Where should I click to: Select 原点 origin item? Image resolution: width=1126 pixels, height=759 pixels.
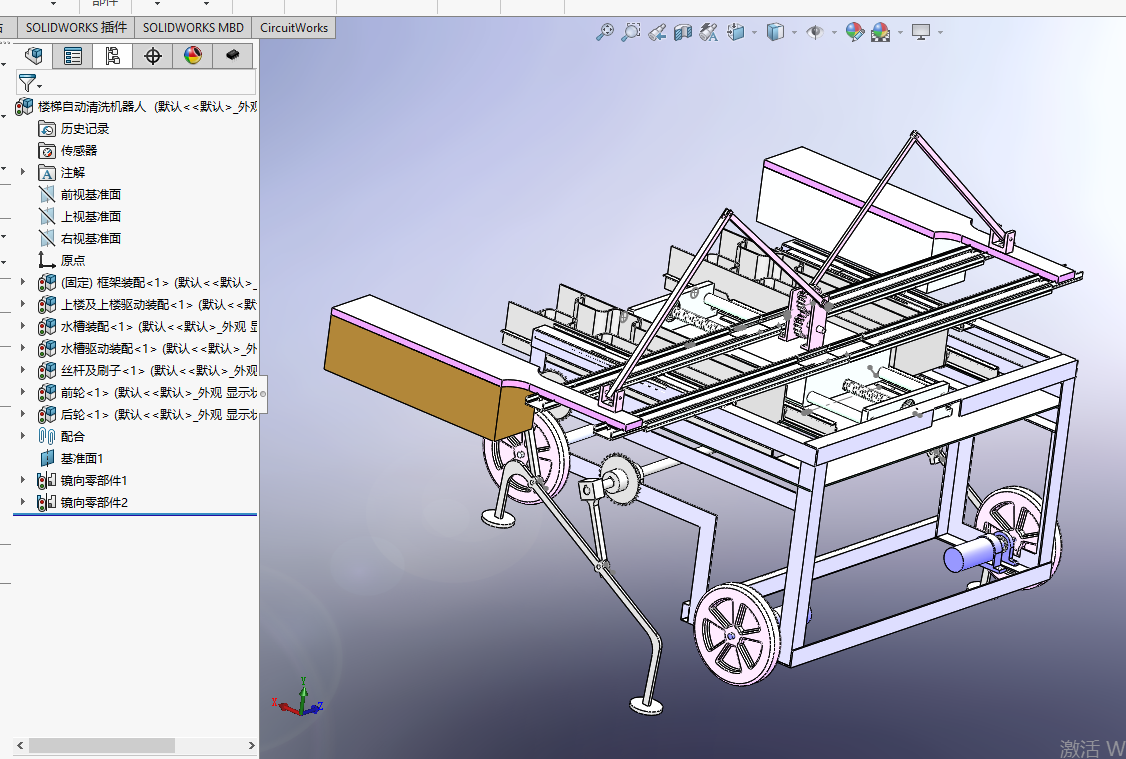[x=73, y=261]
